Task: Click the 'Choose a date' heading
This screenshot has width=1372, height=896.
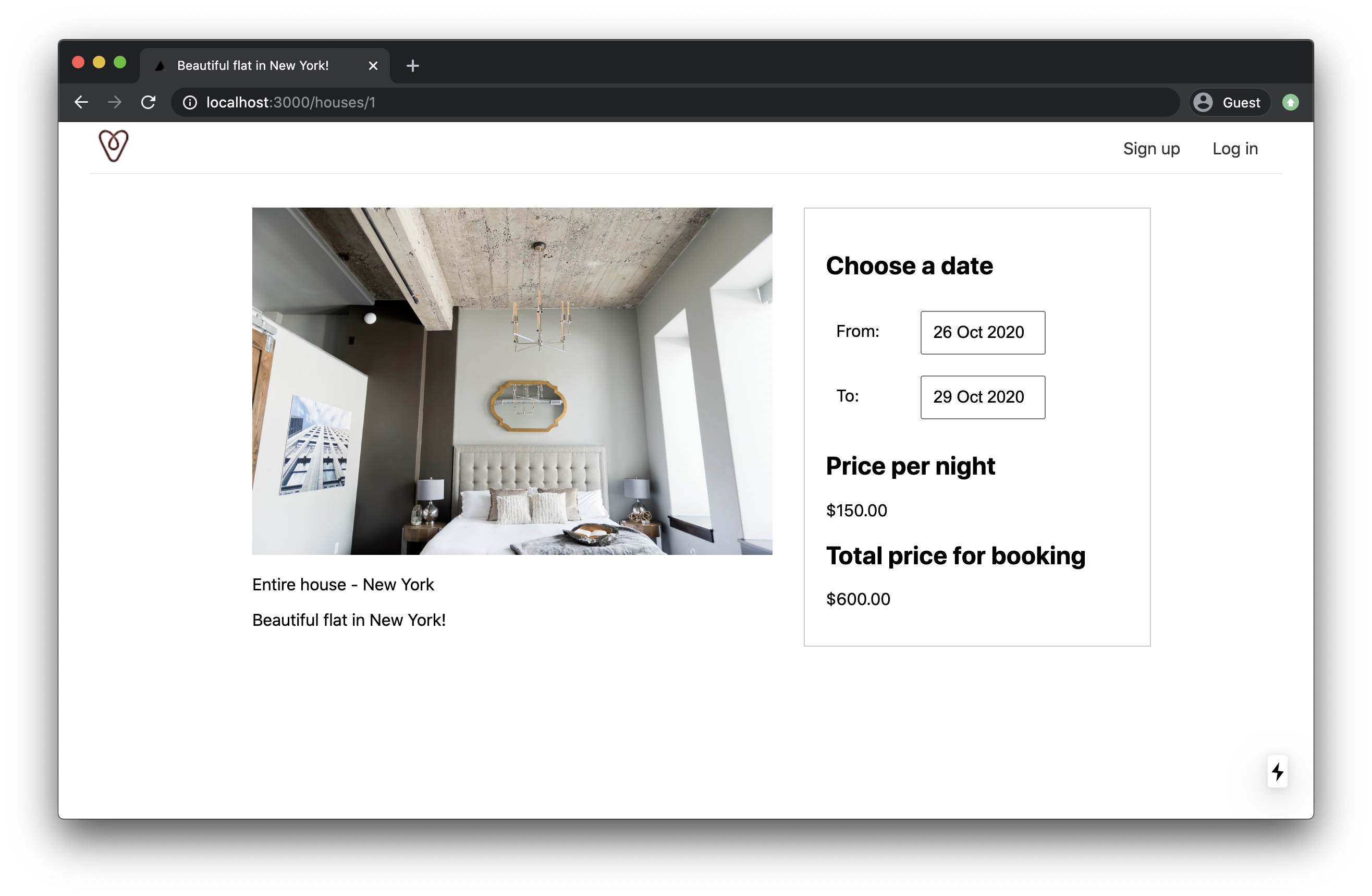Action: pyautogui.click(x=909, y=266)
